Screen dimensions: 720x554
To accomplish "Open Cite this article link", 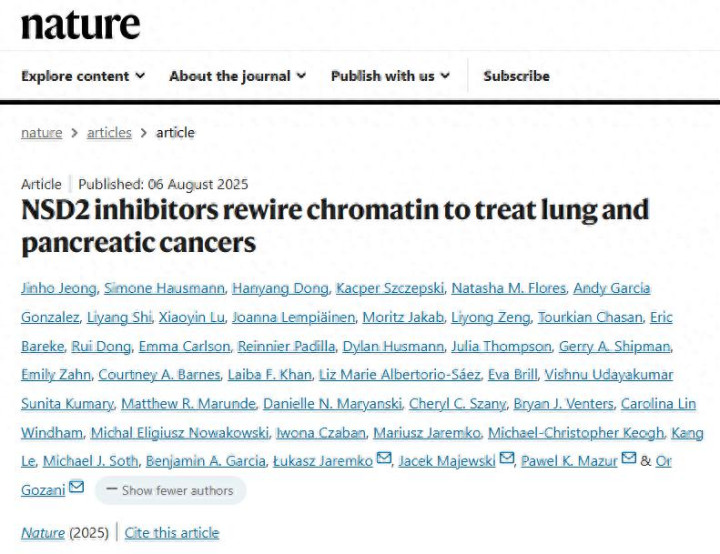I will (172, 533).
